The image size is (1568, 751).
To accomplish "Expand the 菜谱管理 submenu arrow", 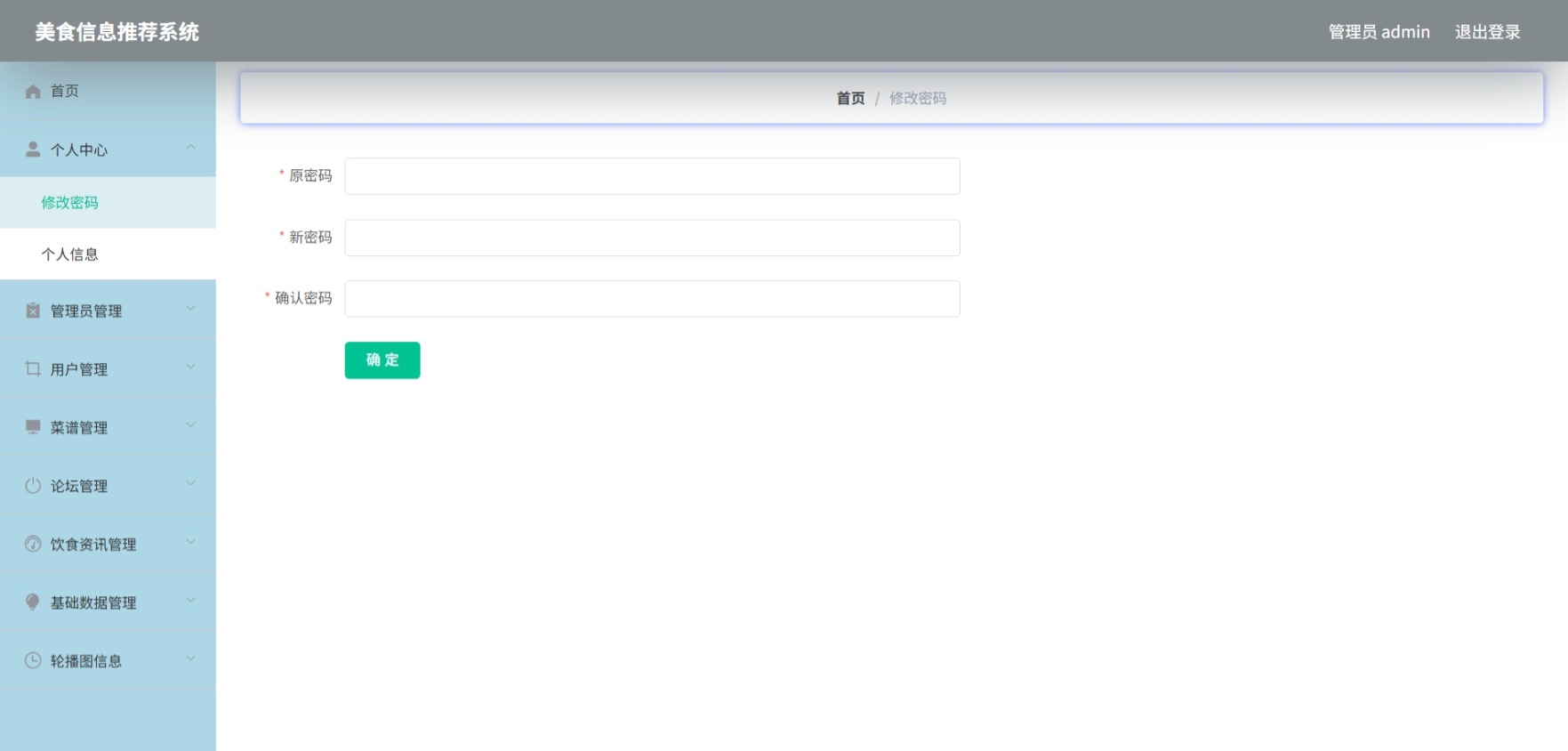I will pyautogui.click(x=190, y=425).
